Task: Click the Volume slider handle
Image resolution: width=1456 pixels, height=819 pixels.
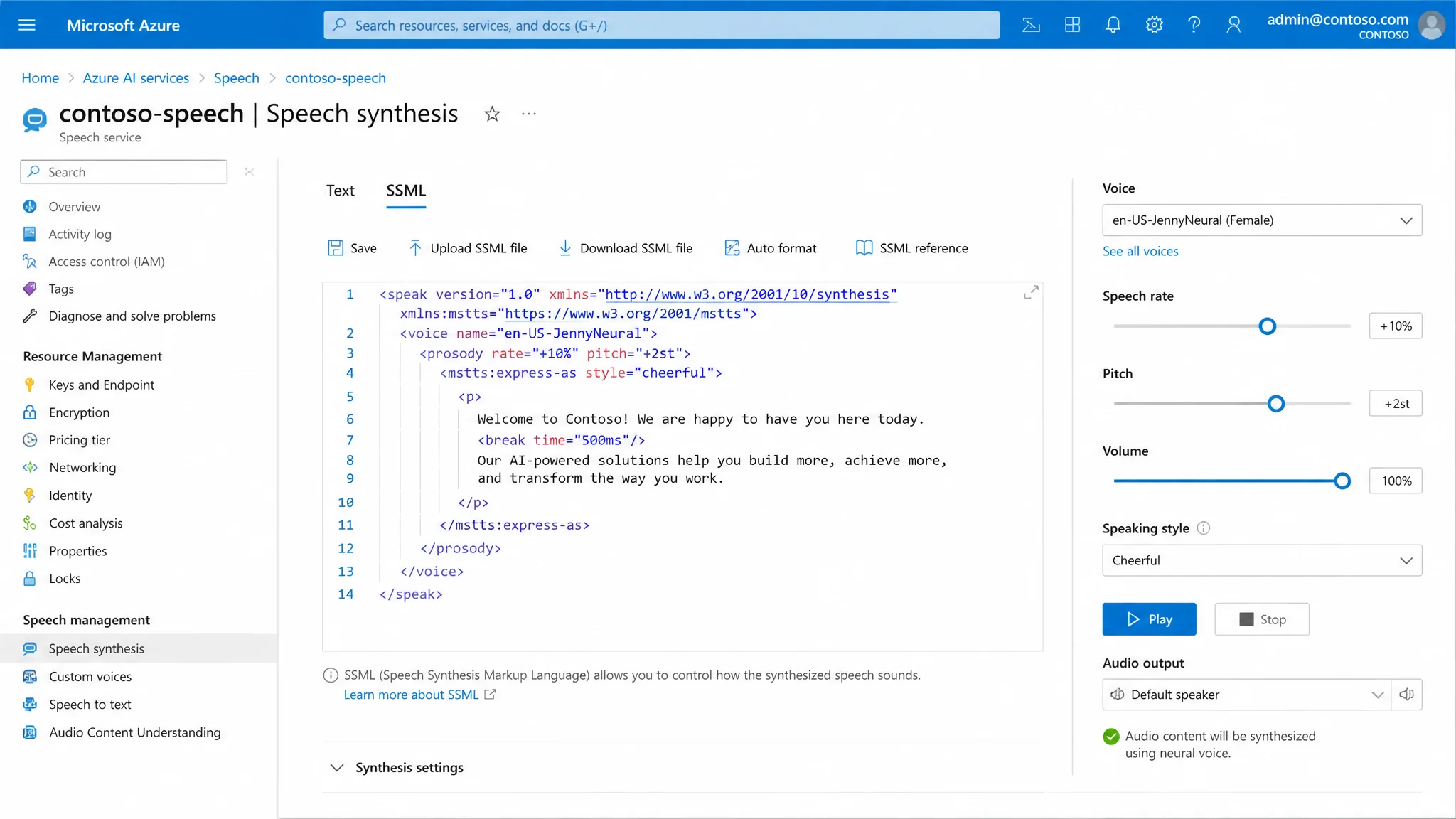Action: pos(1342,481)
